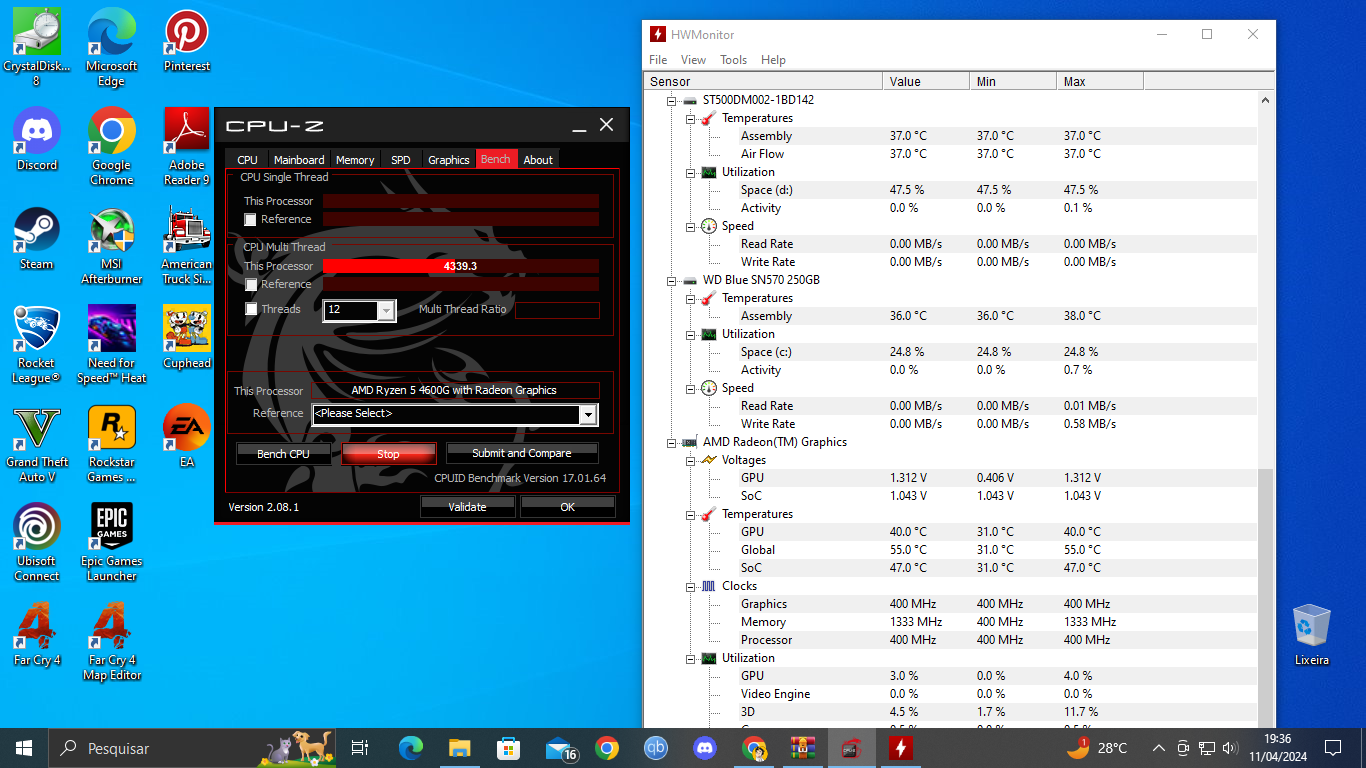Select MSI Afterburner desktop icon
This screenshot has height=768, width=1366.
(x=112, y=246)
